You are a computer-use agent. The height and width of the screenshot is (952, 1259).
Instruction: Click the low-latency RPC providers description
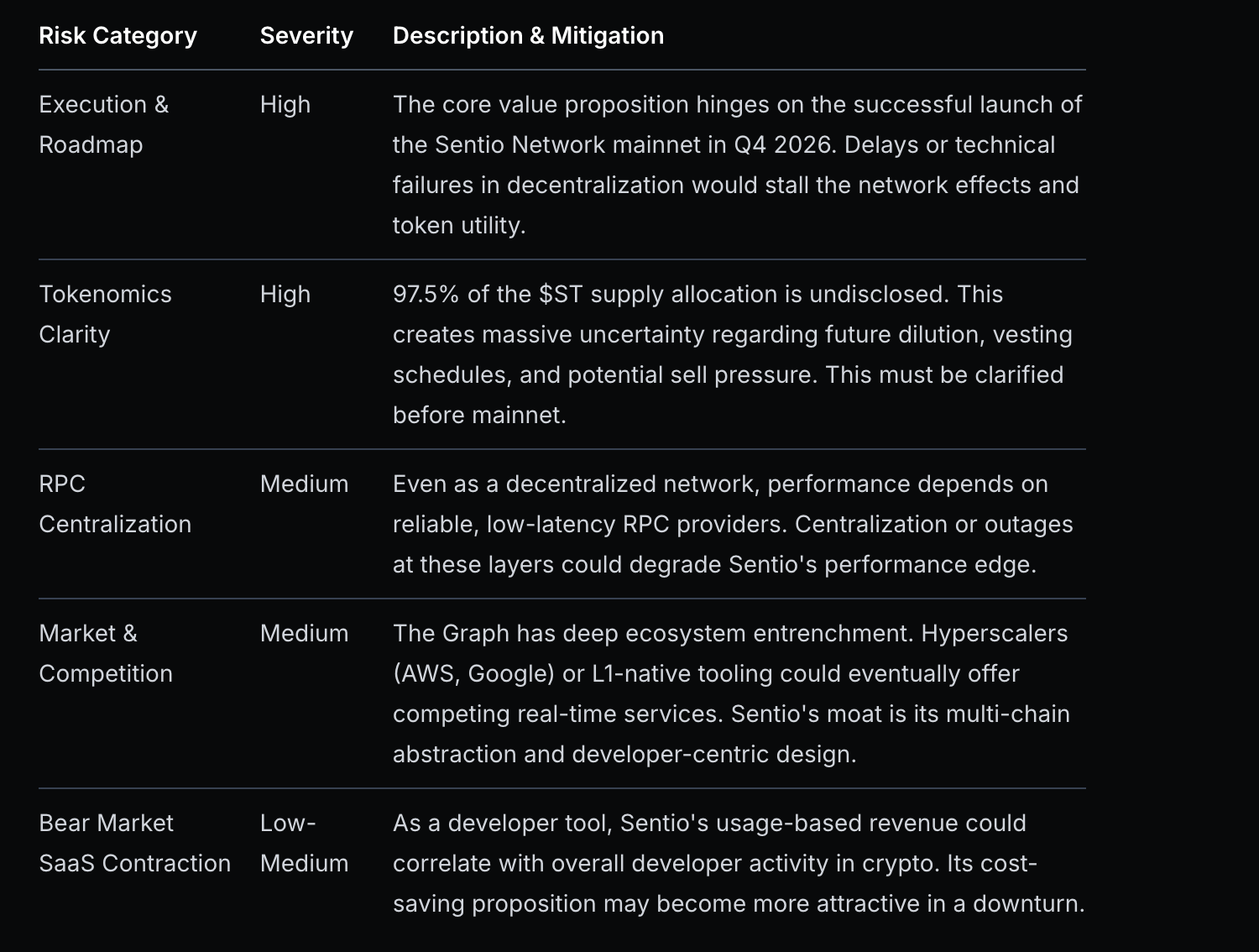(x=732, y=524)
